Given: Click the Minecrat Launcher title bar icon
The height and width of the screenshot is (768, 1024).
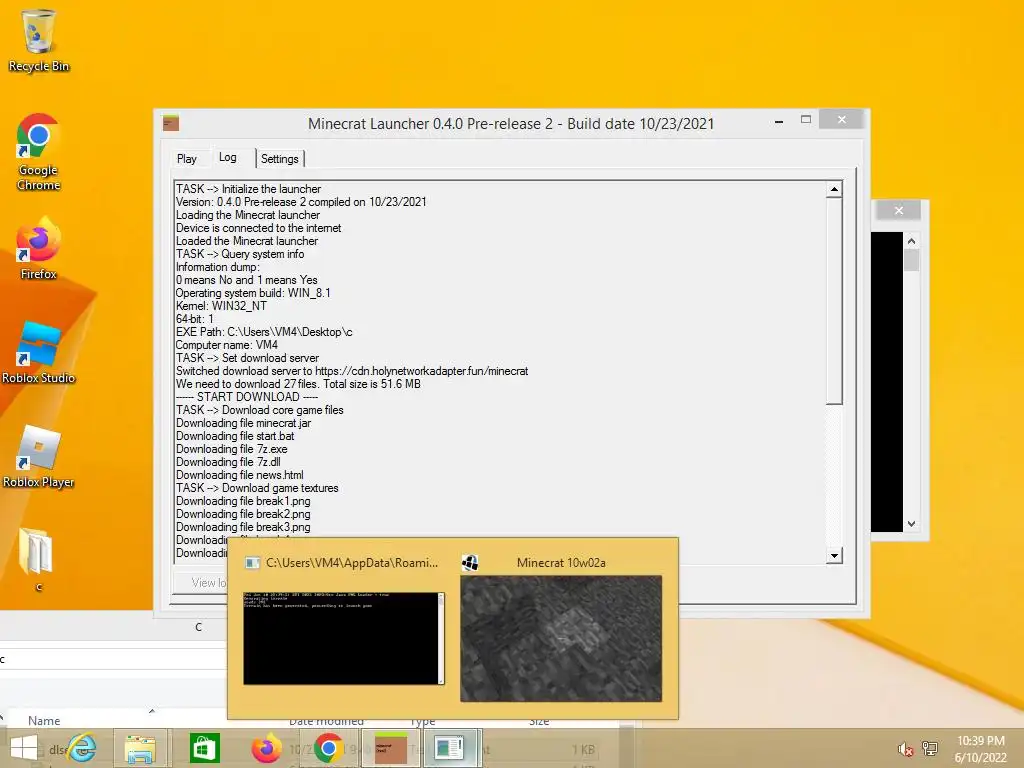Looking at the screenshot, I should (171, 123).
